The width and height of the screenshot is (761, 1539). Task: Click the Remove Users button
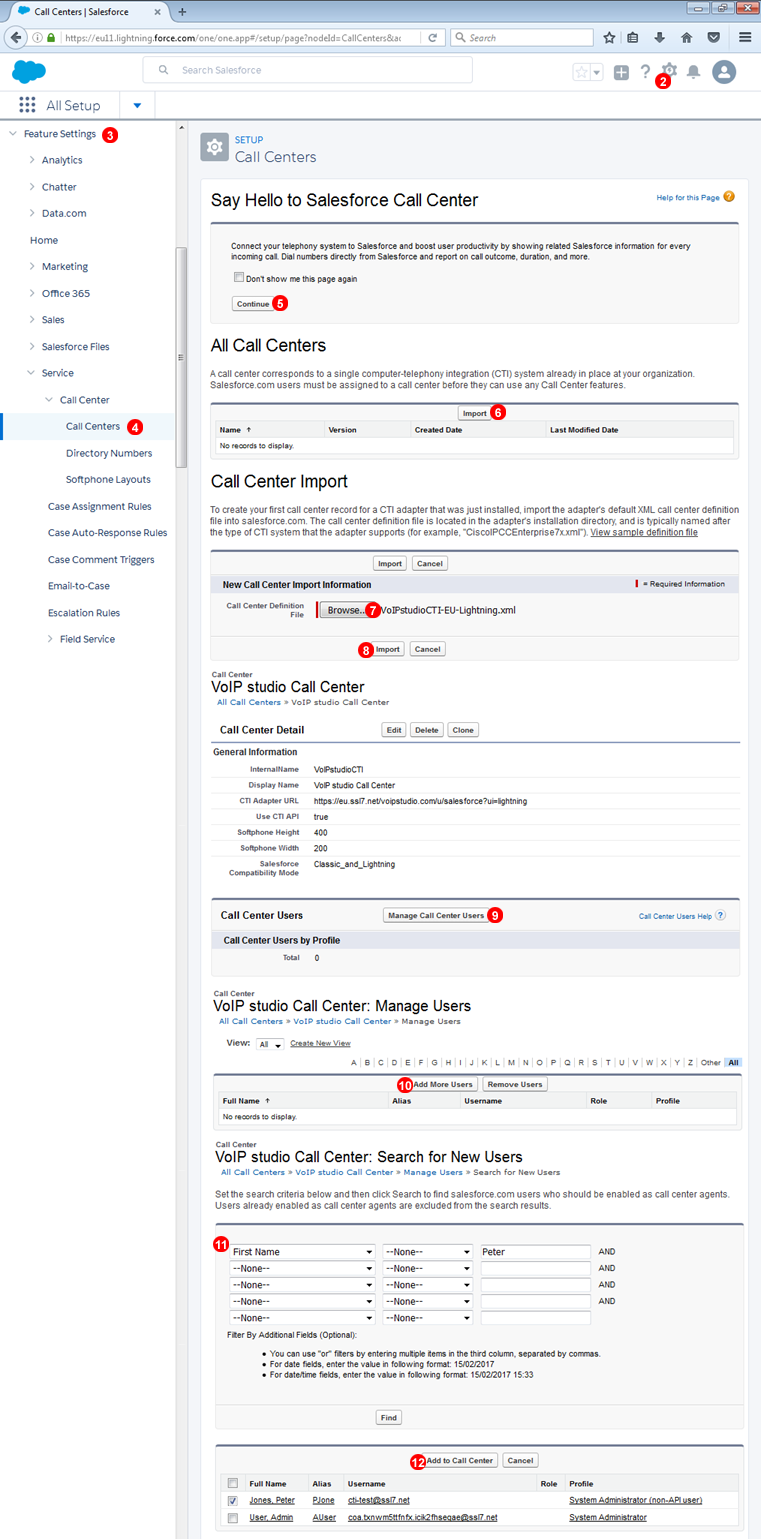pyautogui.click(x=515, y=1084)
